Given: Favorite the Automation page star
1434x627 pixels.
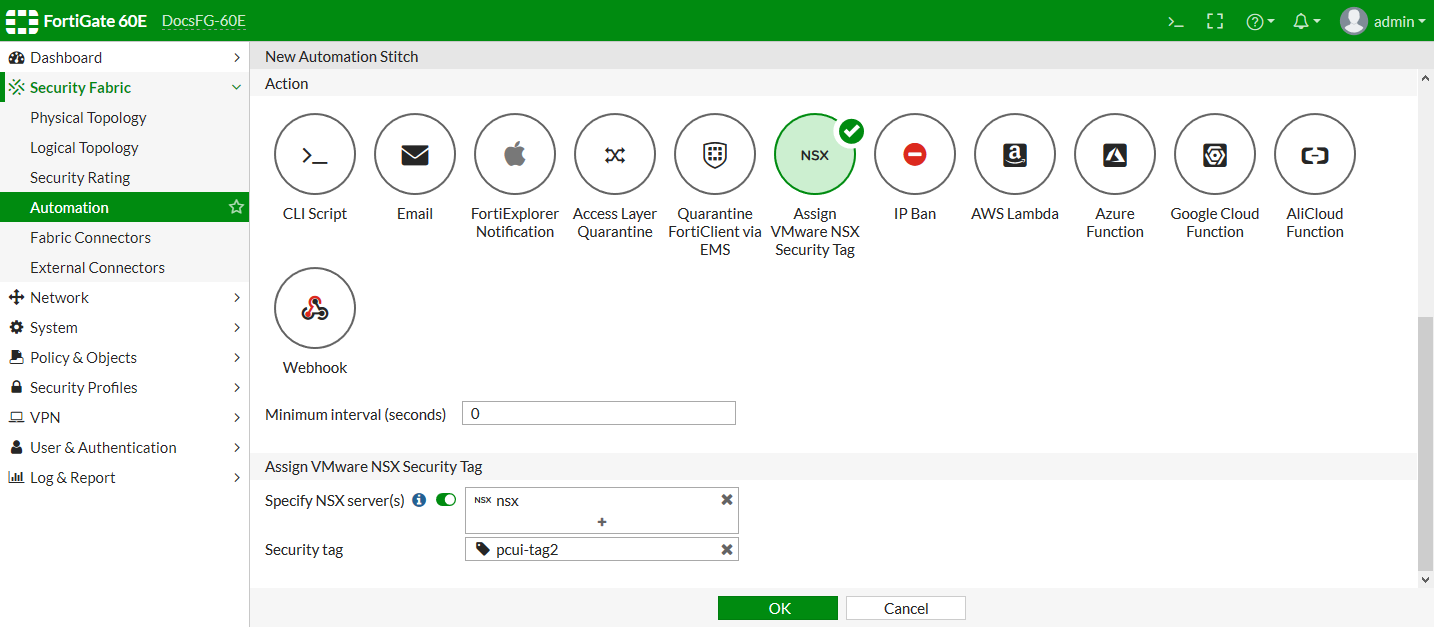Looking at the screenshot, I should click(x=236, y=207).
